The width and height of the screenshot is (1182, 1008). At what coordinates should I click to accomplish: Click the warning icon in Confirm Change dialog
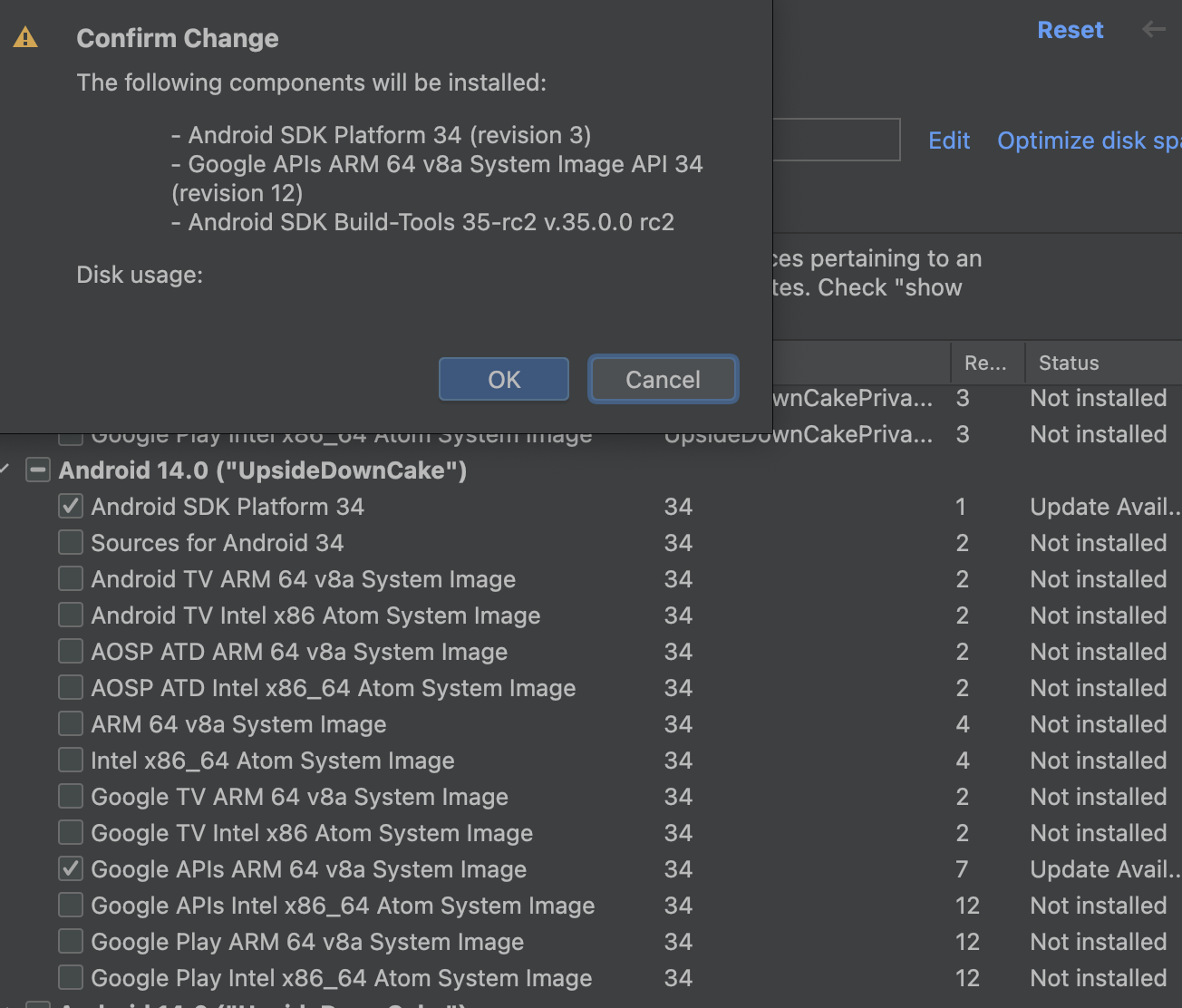25,37
